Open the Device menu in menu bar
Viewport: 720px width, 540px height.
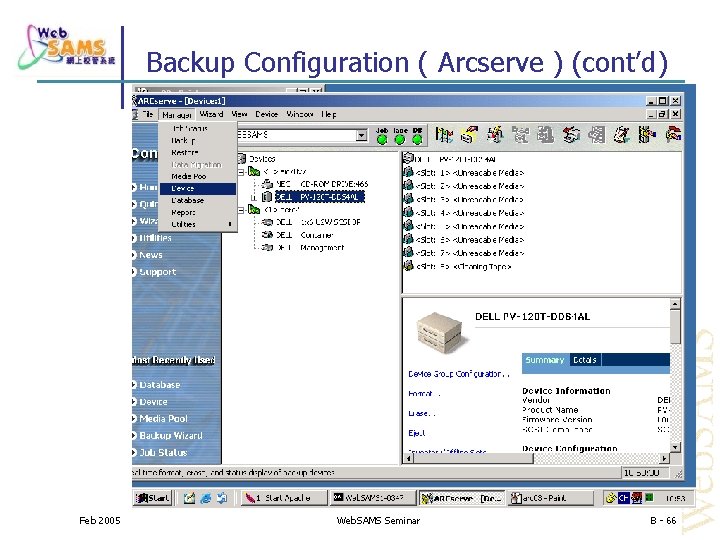(x=266, y=114)
